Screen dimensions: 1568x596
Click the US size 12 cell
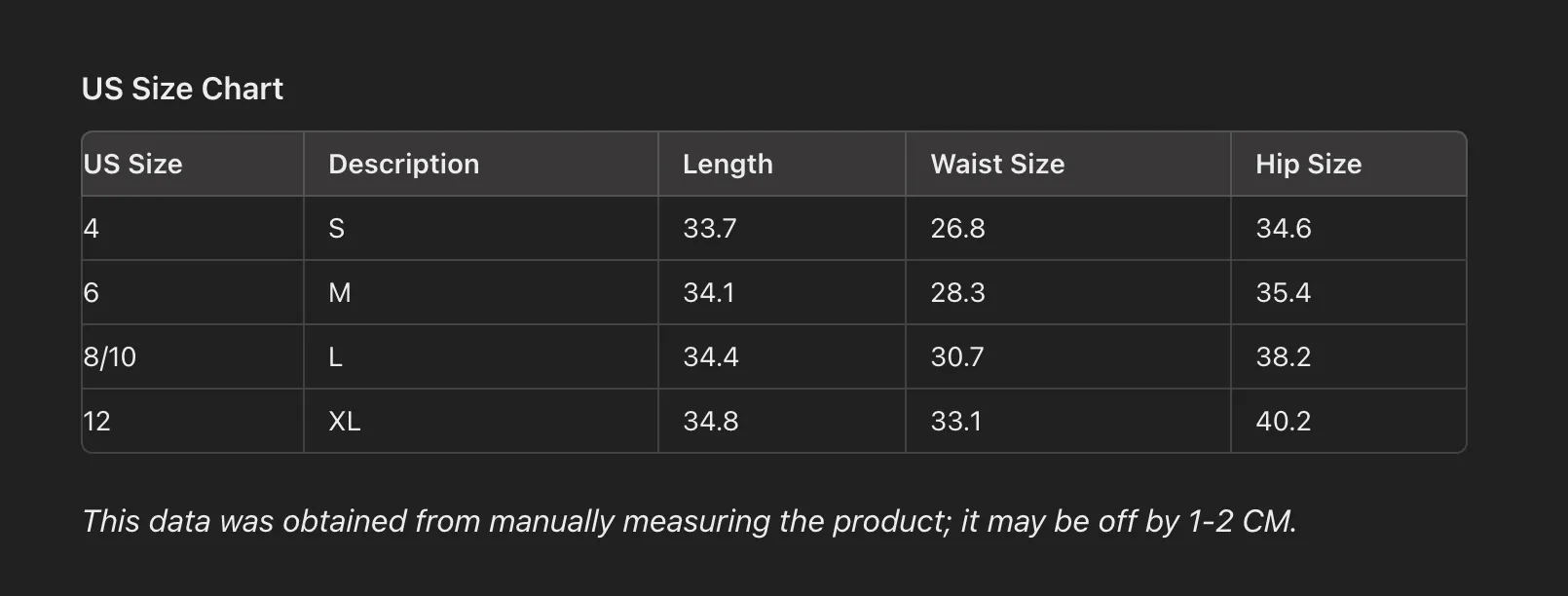pos(193,421)
